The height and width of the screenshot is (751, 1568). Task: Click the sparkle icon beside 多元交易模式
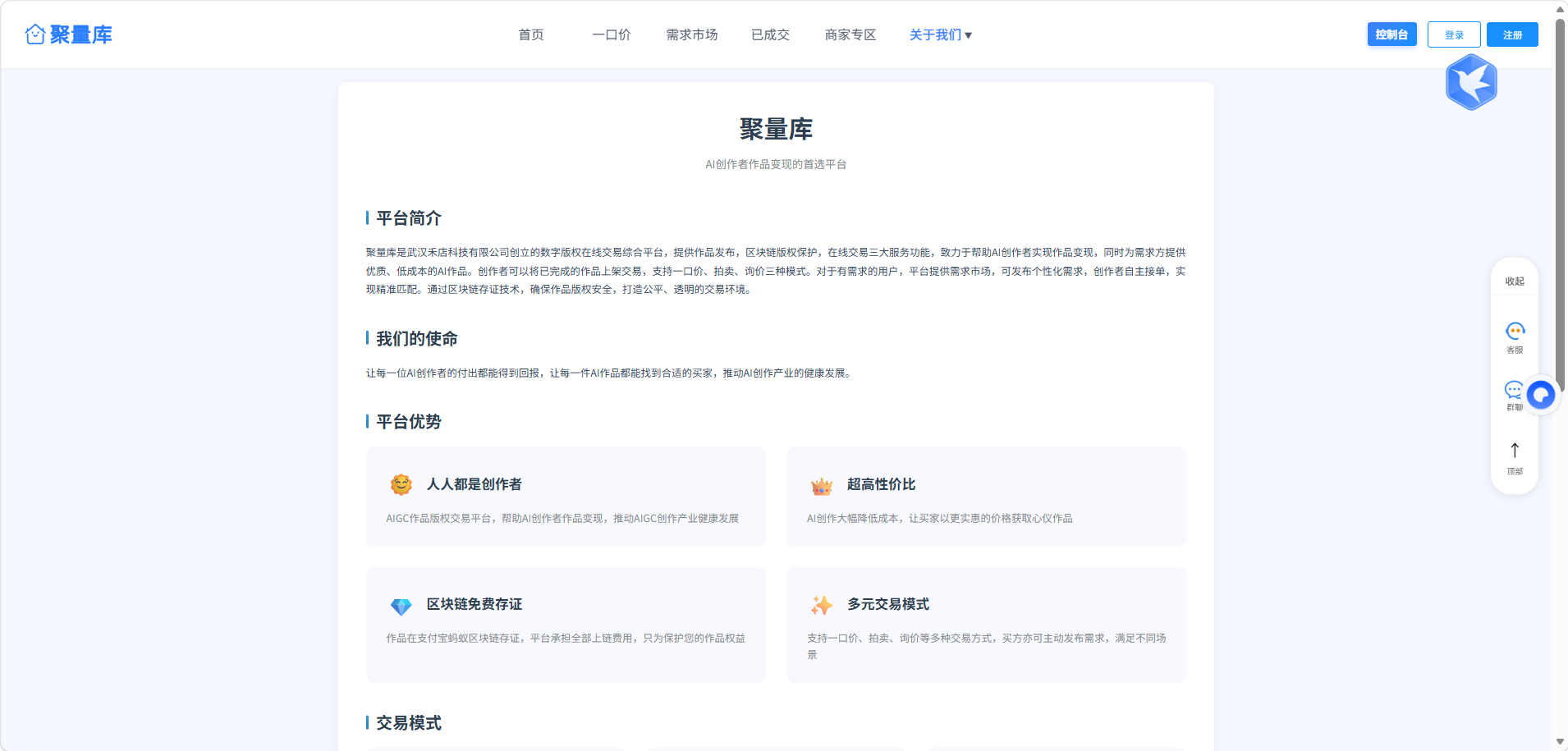pos(822,605)
